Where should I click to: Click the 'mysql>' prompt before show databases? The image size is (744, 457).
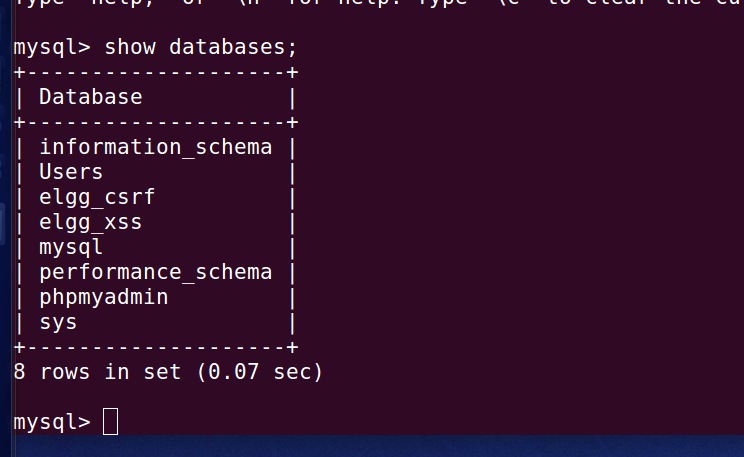coord(52,47)
